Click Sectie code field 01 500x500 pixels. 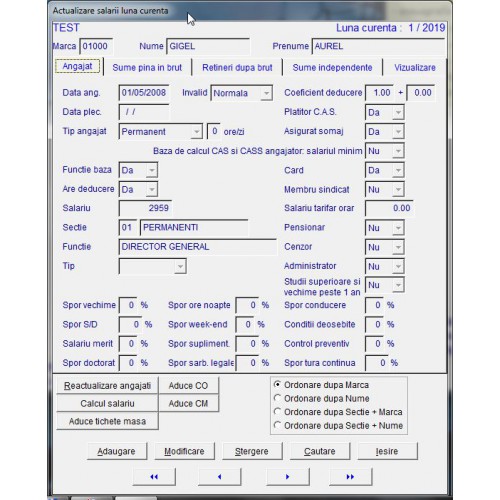click(128, 228)
